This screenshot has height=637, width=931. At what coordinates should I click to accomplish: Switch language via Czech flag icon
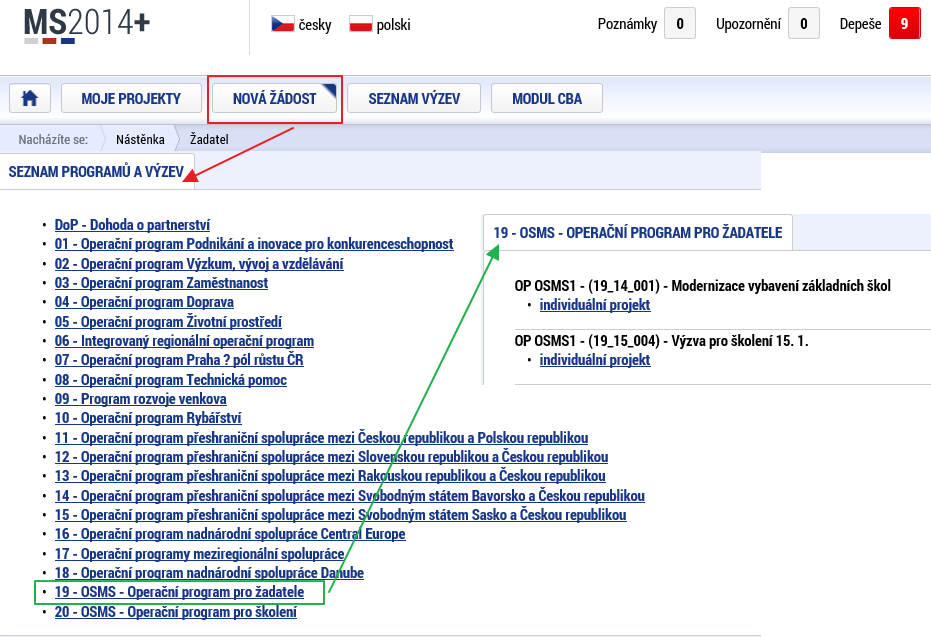(x=283, y=24)
